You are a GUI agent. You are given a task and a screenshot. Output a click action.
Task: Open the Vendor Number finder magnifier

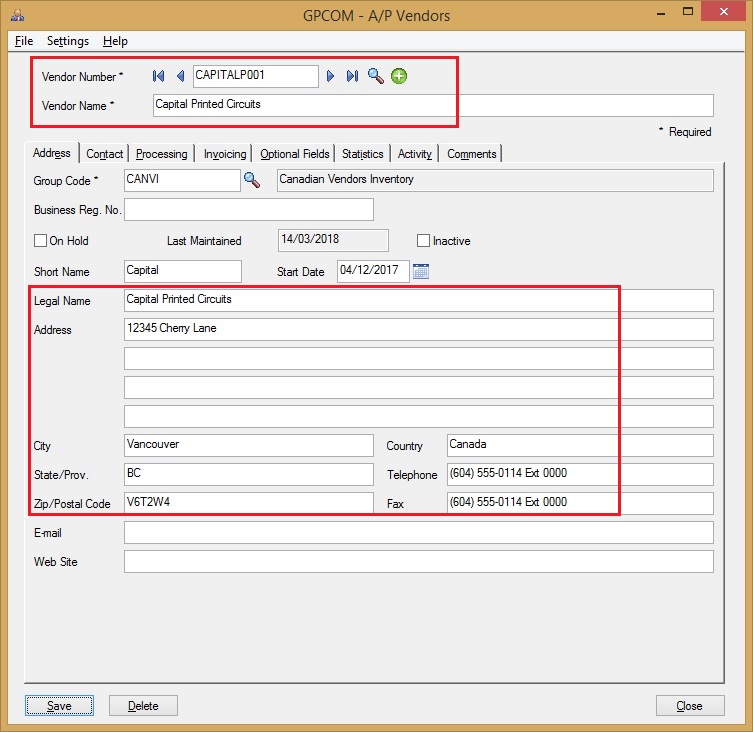[x=375, y=76]
